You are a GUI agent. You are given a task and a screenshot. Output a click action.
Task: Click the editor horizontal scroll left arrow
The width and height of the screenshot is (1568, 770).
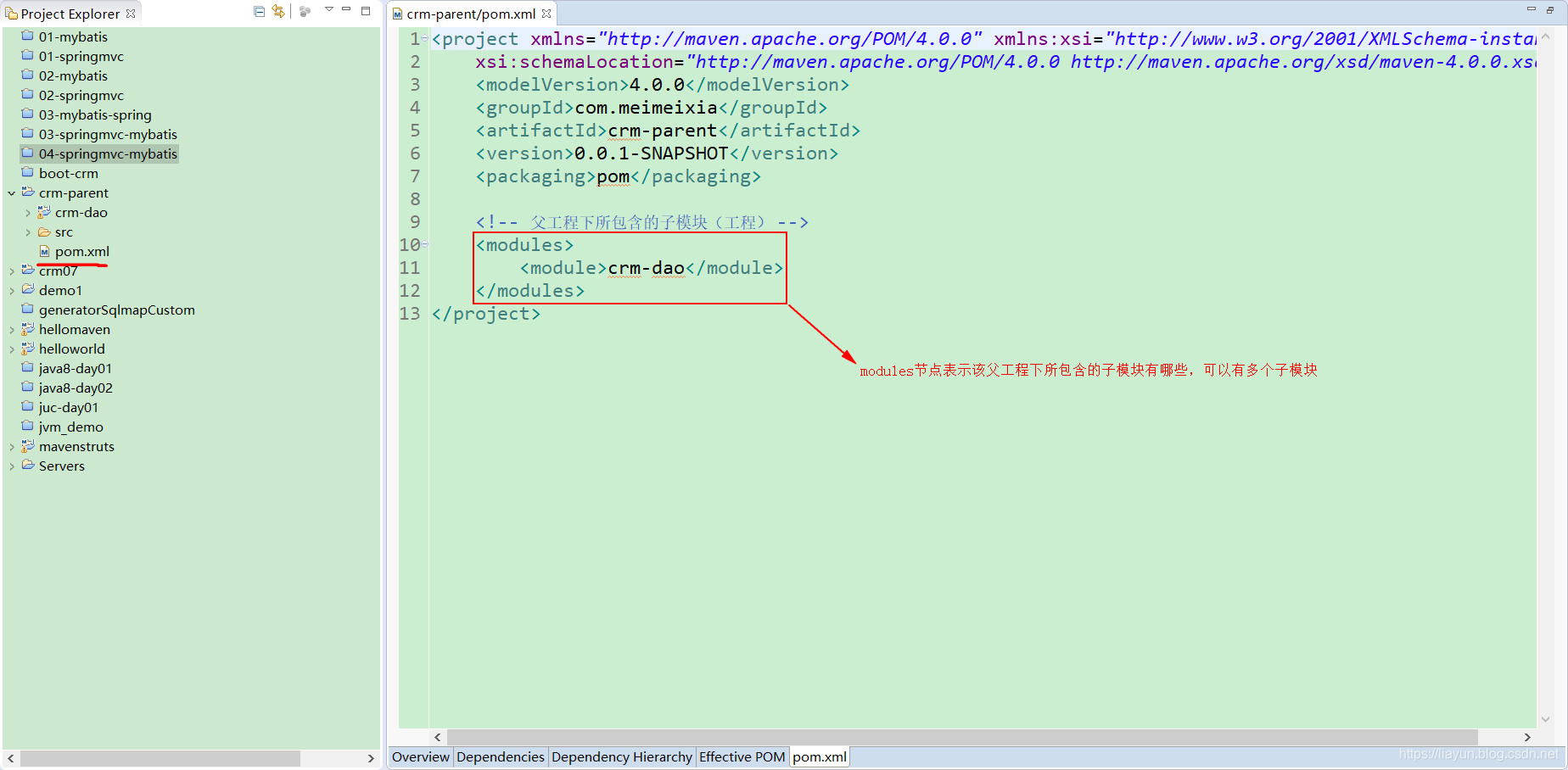pos(438,737)
